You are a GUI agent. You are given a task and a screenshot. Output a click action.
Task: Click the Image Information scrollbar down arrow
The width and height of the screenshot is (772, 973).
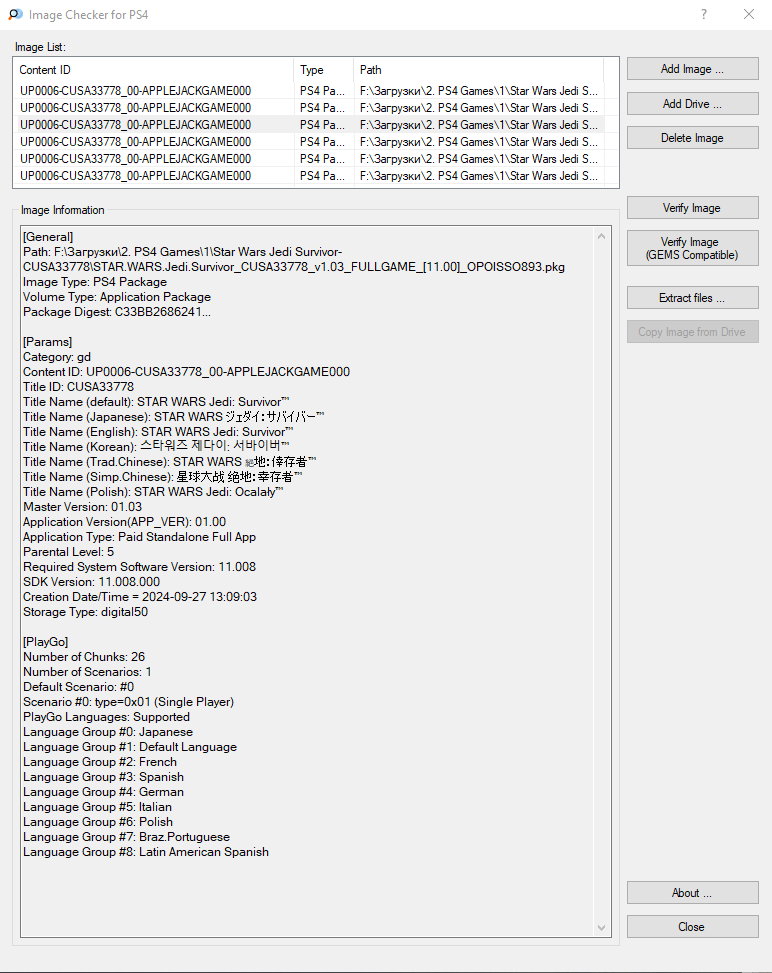coord(601,928)
